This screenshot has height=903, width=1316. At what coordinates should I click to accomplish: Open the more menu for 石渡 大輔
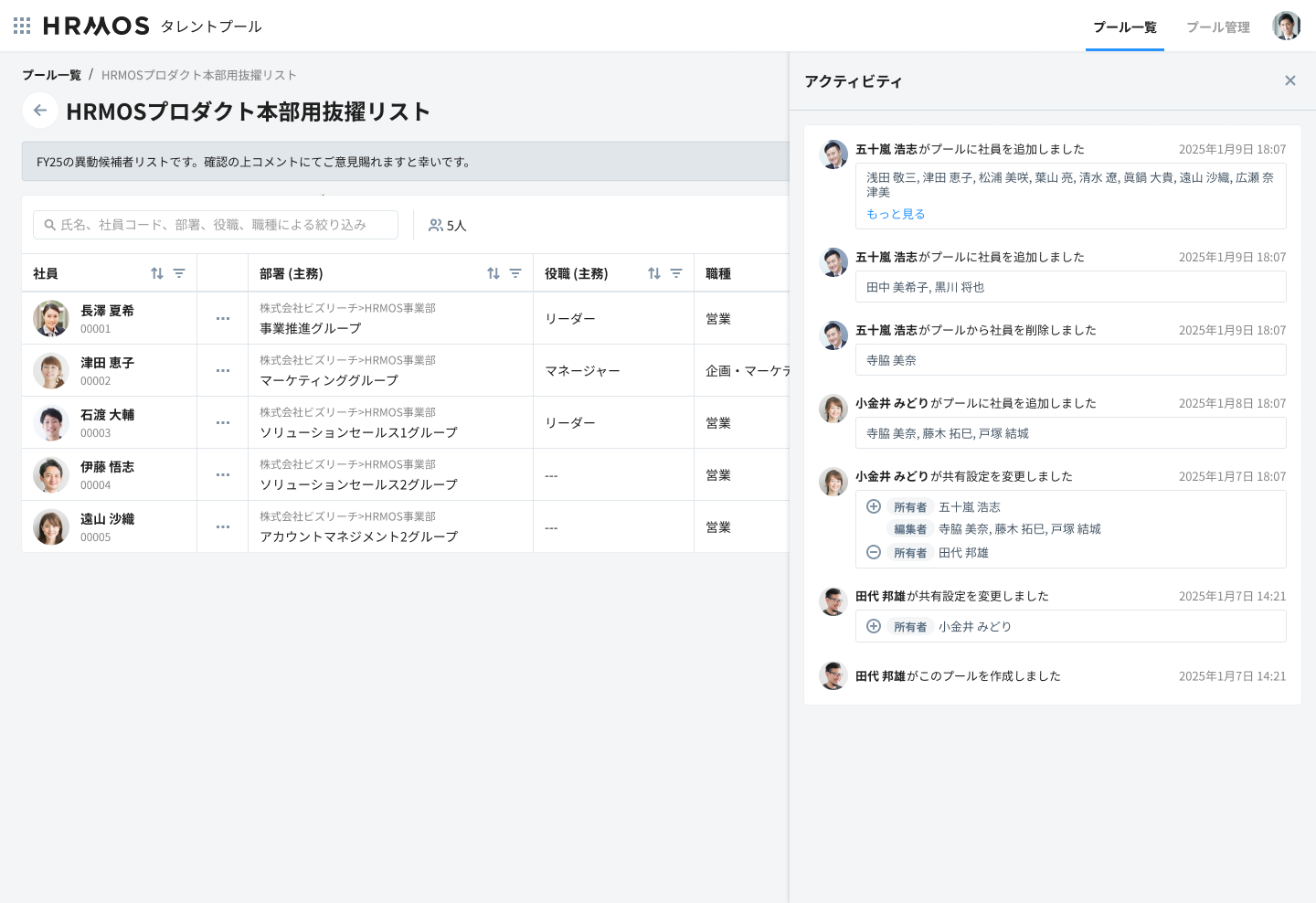[223, 423]
